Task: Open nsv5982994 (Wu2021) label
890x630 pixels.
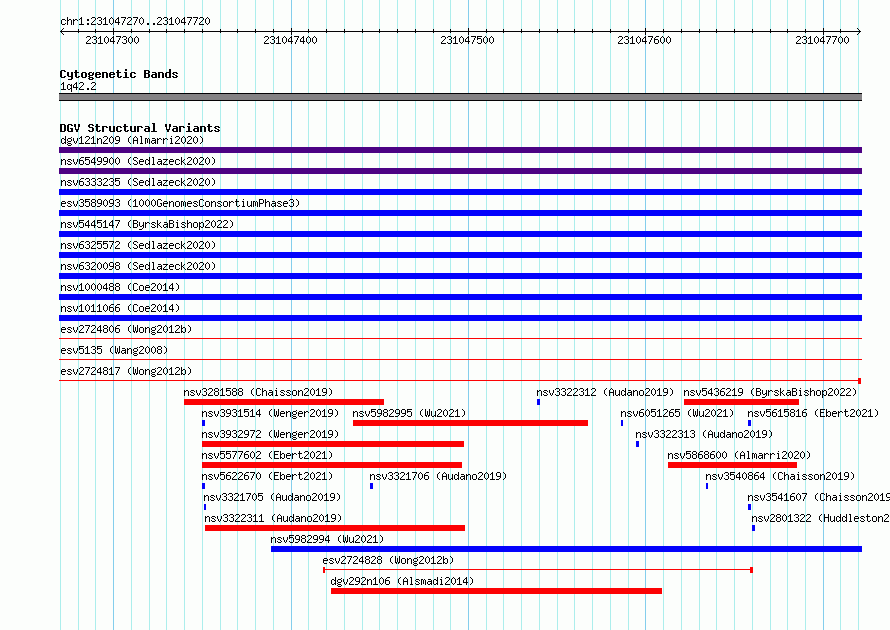Action: [x=327, y=539]
